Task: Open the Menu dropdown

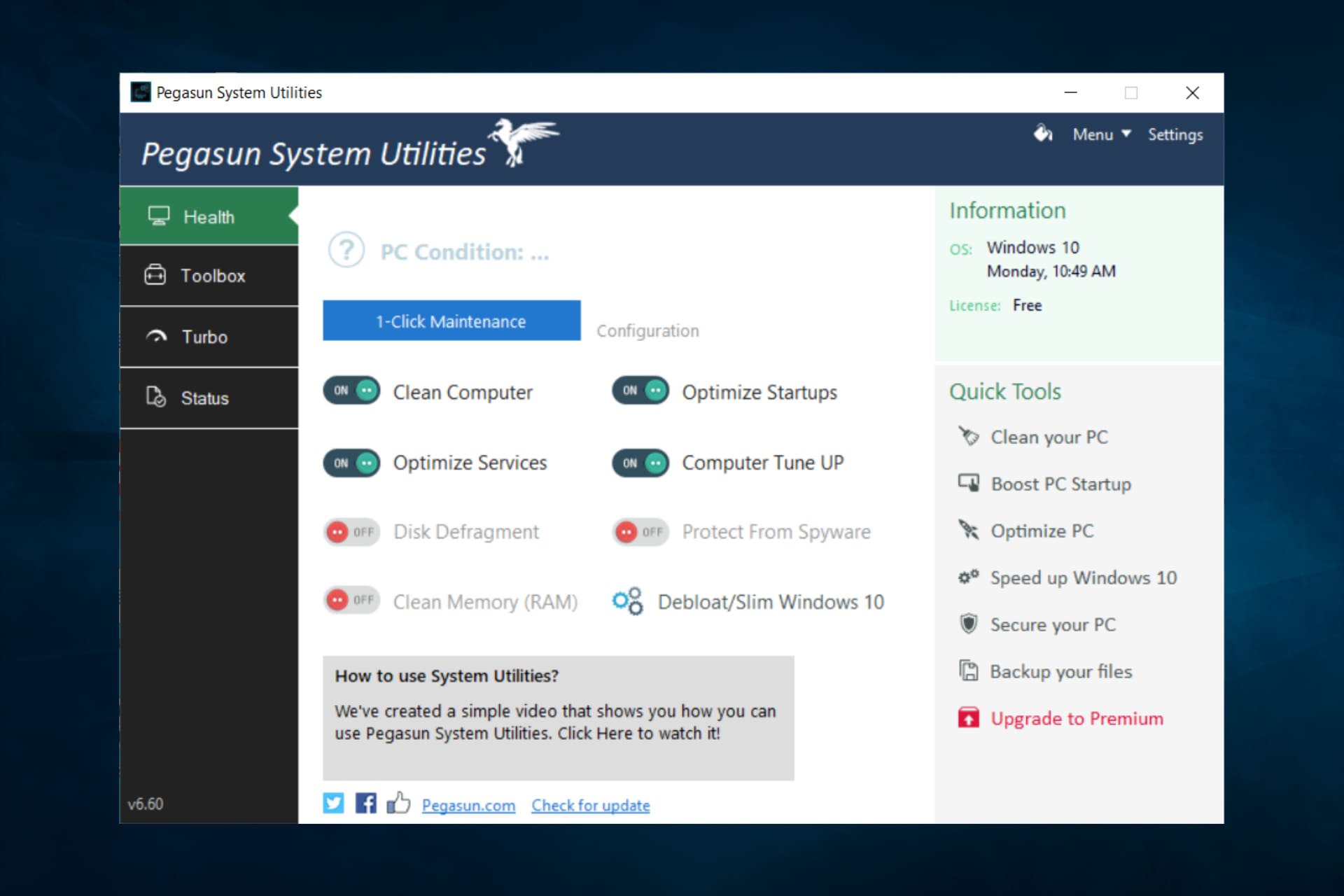Action: tap(1102, 134)
